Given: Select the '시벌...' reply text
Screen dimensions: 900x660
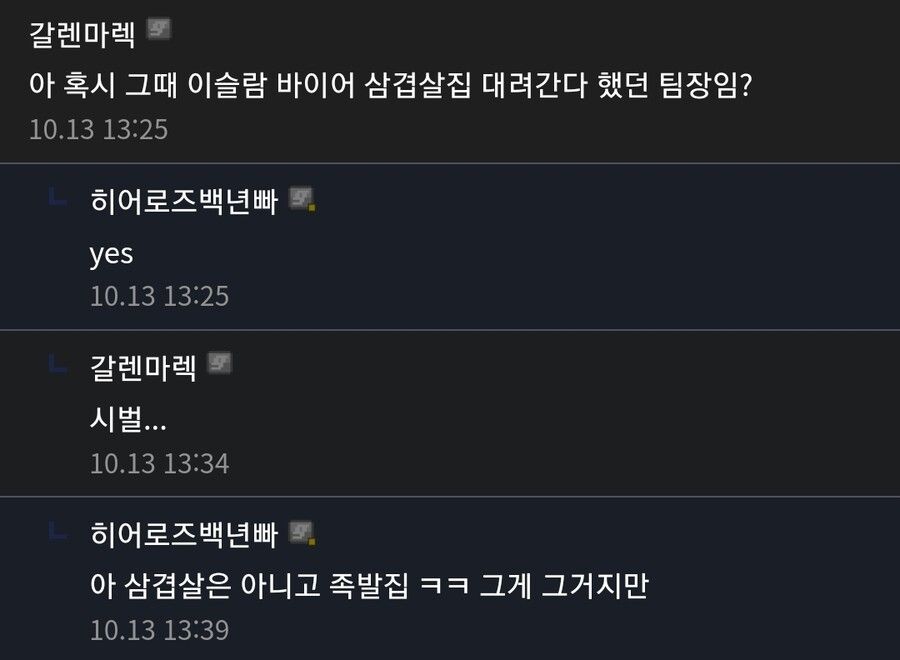Looking at the screenshot, I should [128, 420].
